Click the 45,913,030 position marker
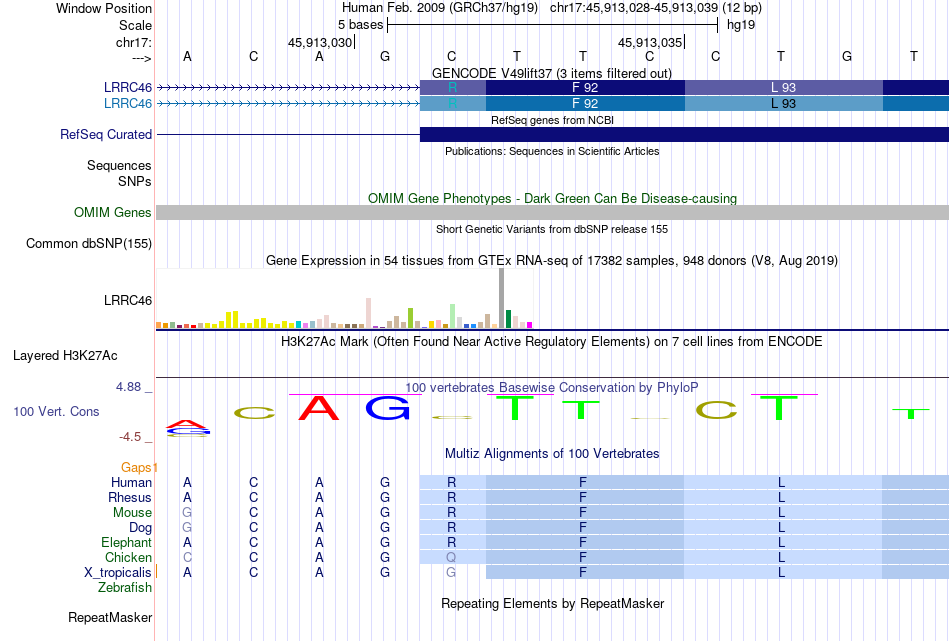 (x=320, y=42)
